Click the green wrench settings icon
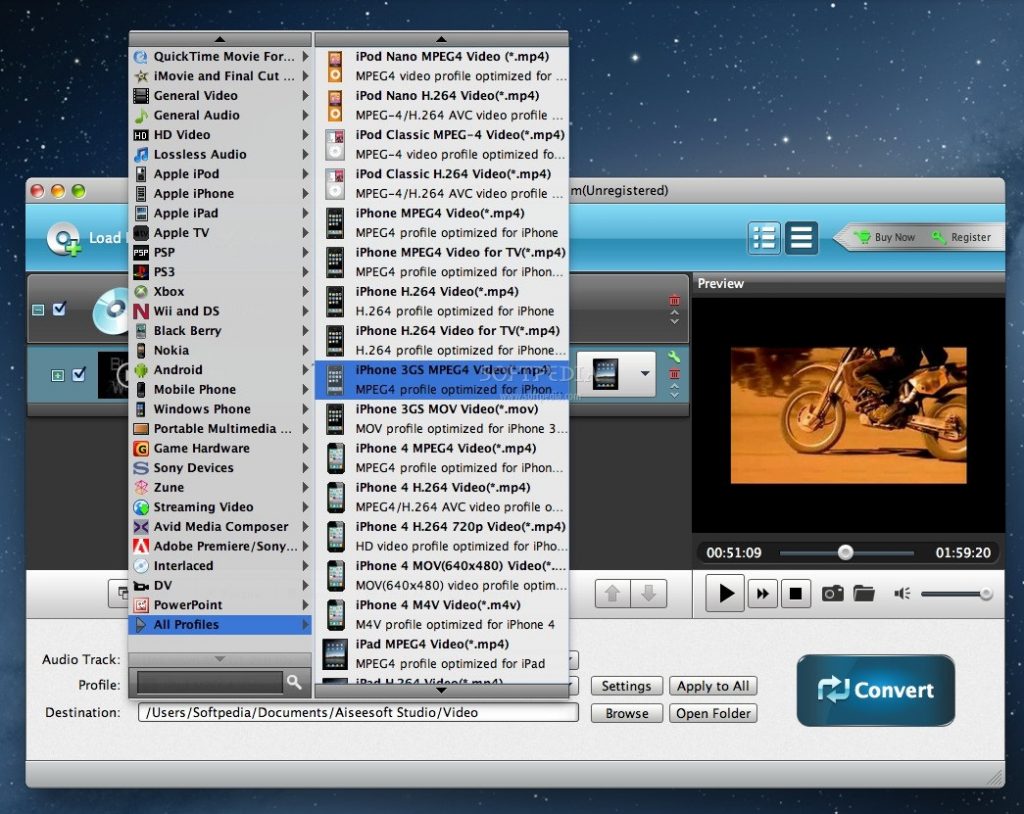 (x=674, y=357)
